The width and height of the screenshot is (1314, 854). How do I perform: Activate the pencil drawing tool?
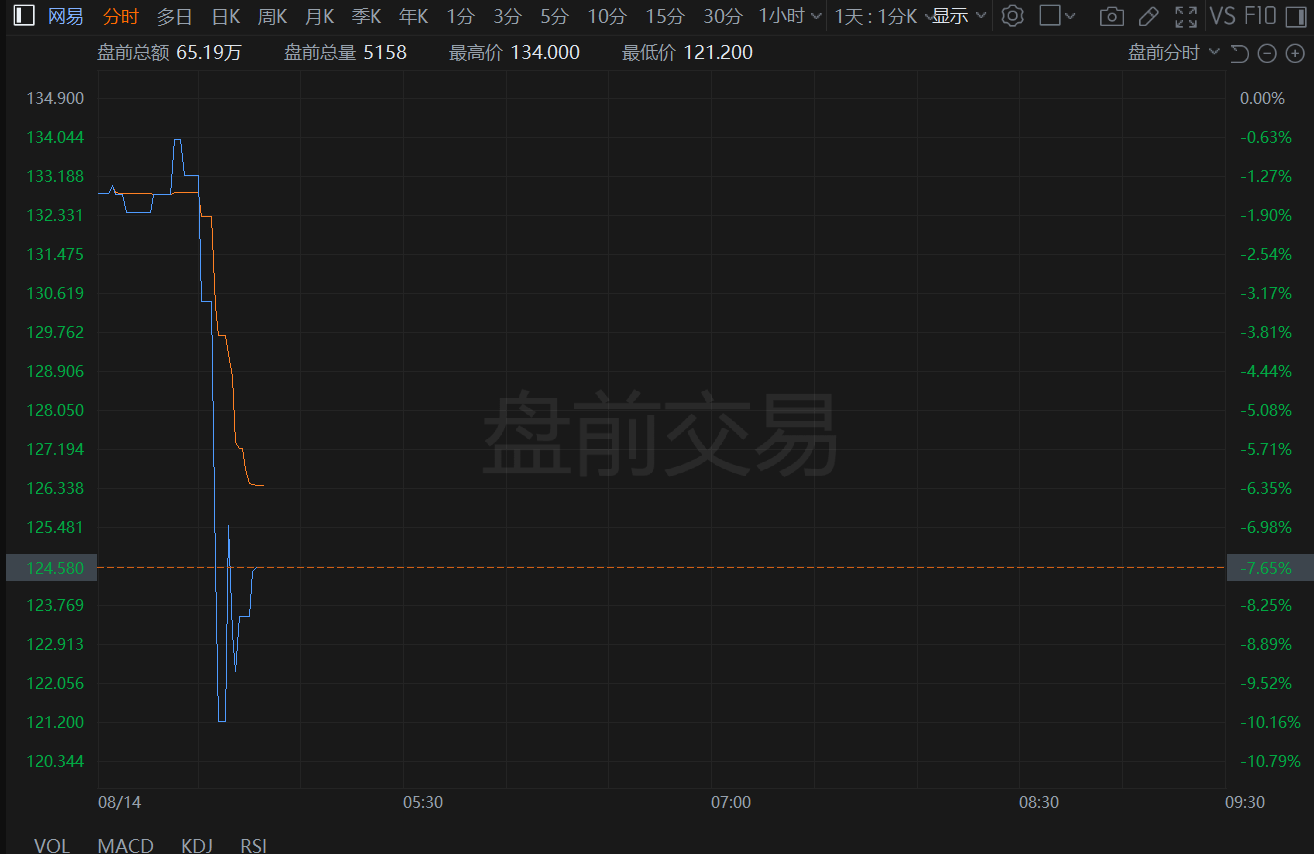[x=1149, y=16]
